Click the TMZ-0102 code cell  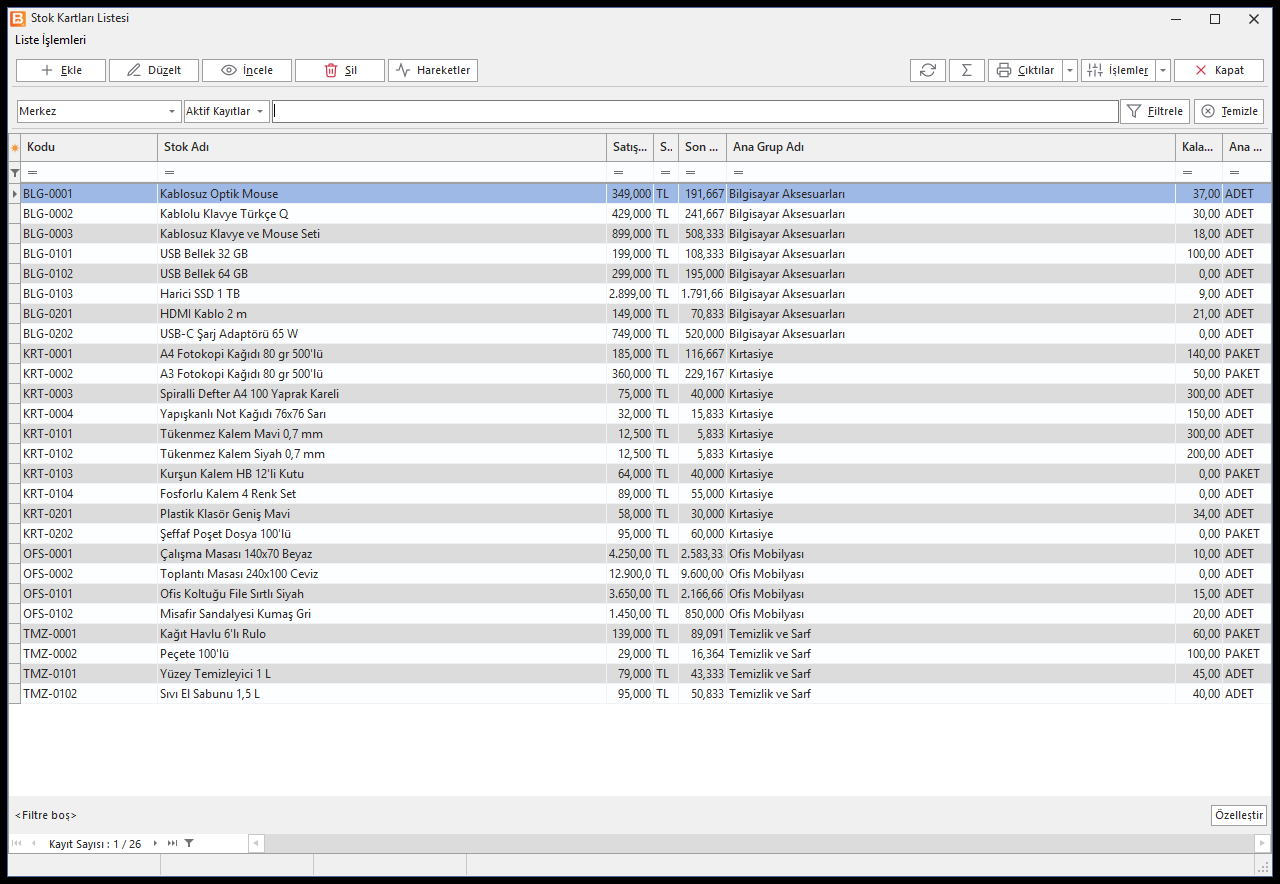pyautogui.click(x=89, y=694)
